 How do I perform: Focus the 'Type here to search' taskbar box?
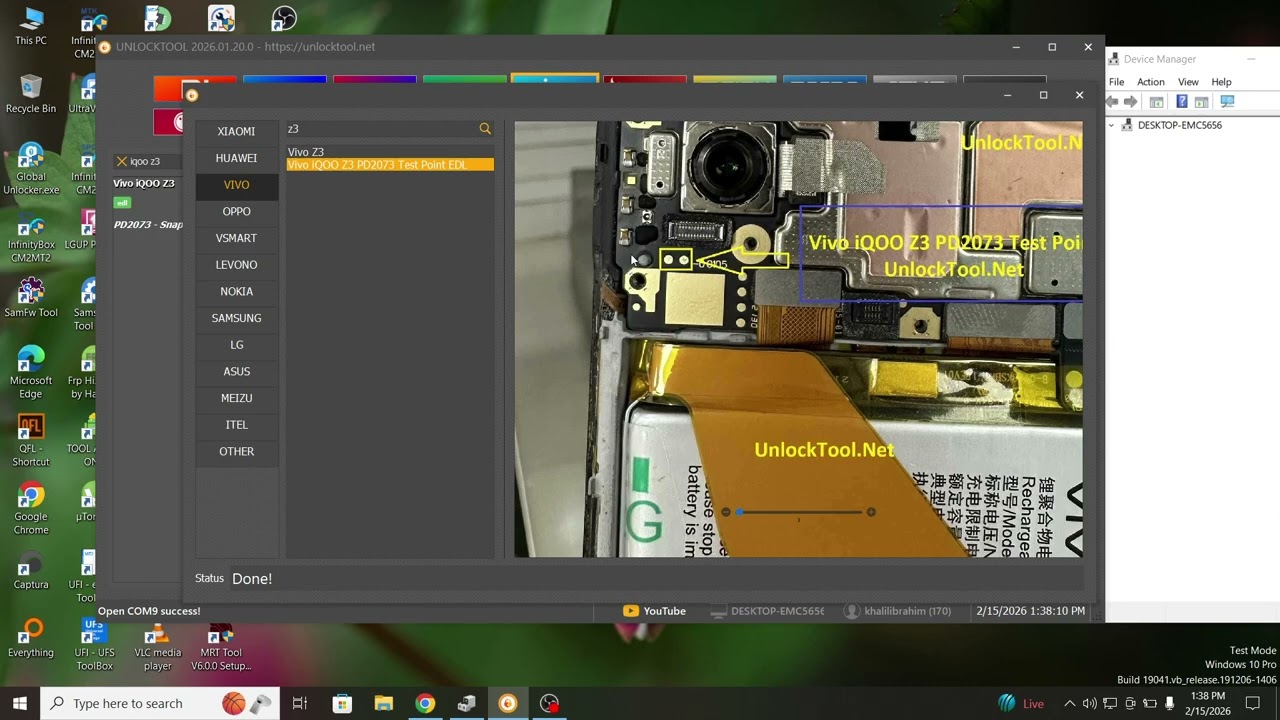point(160,703)
